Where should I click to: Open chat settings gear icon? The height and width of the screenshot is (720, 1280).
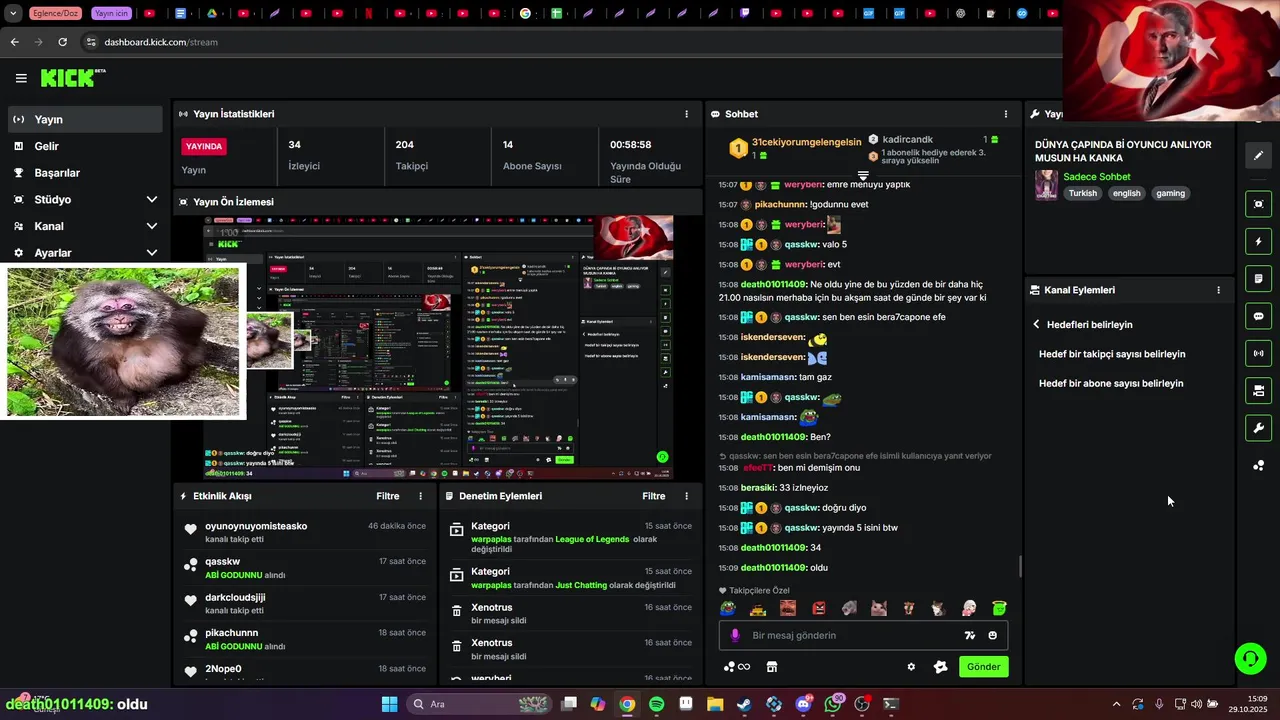tap(911, 667)
